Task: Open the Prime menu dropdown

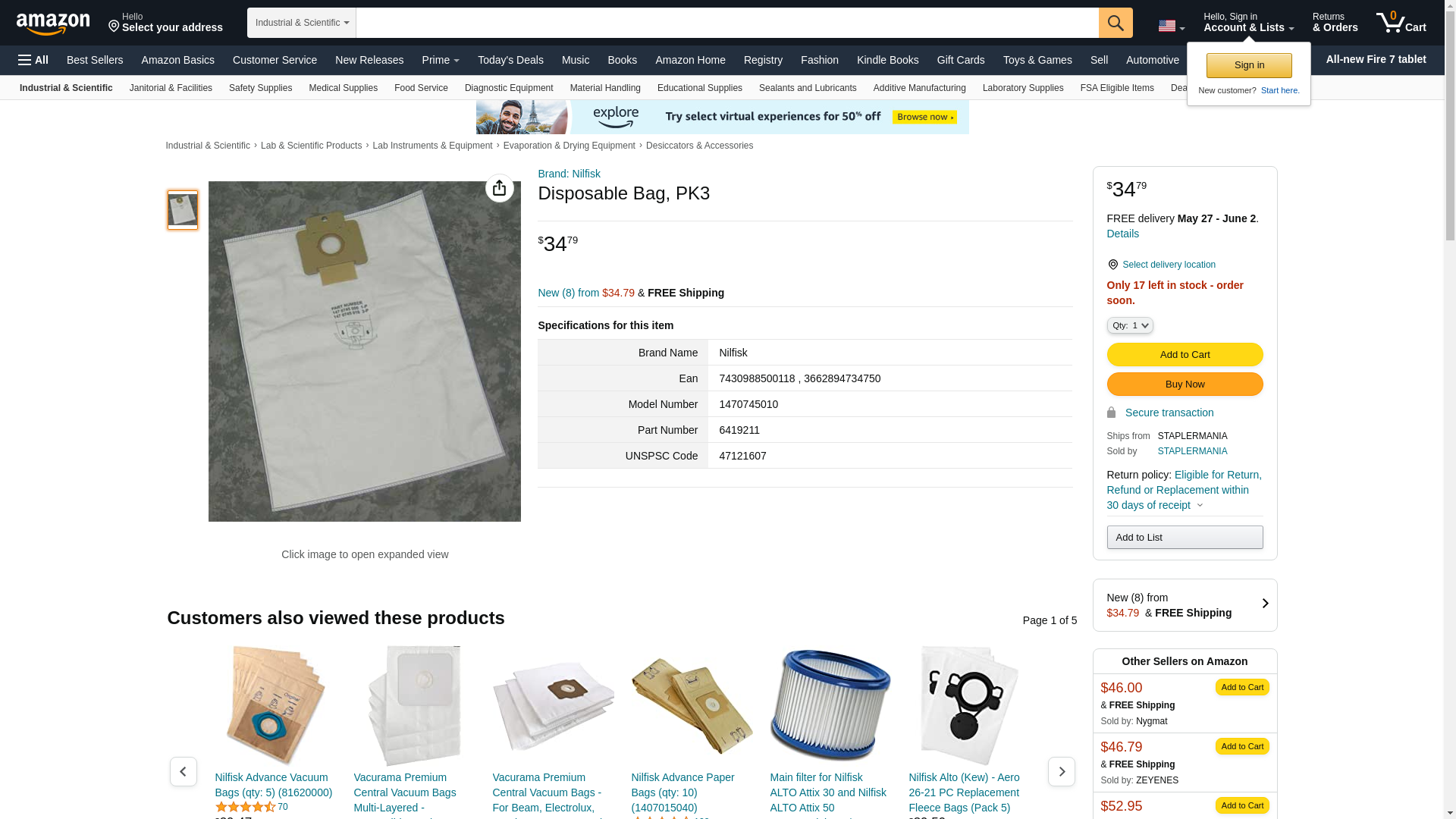Action: (x=441, y=60)
